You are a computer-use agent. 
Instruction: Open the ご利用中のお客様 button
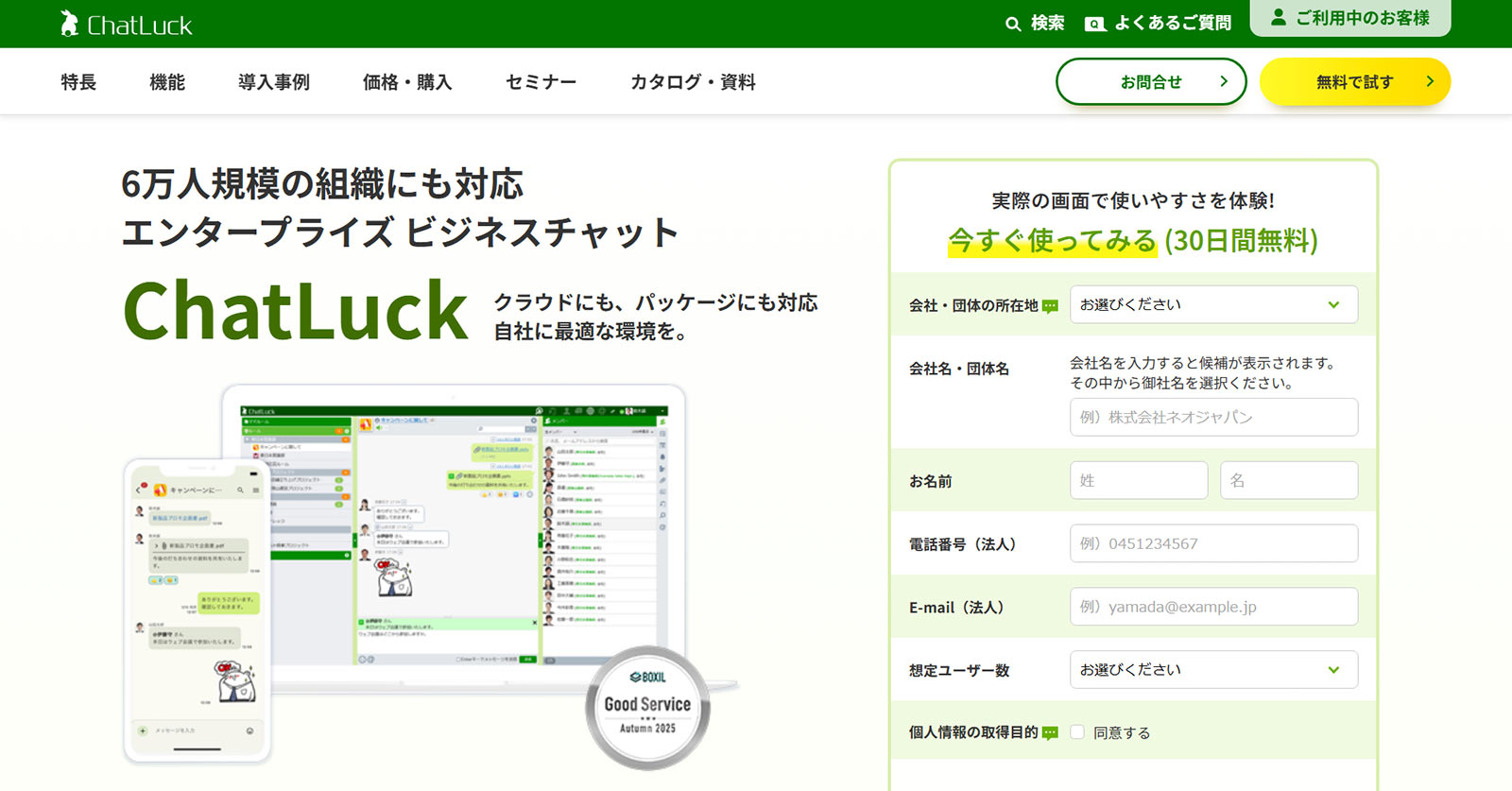coord(1350,18)
